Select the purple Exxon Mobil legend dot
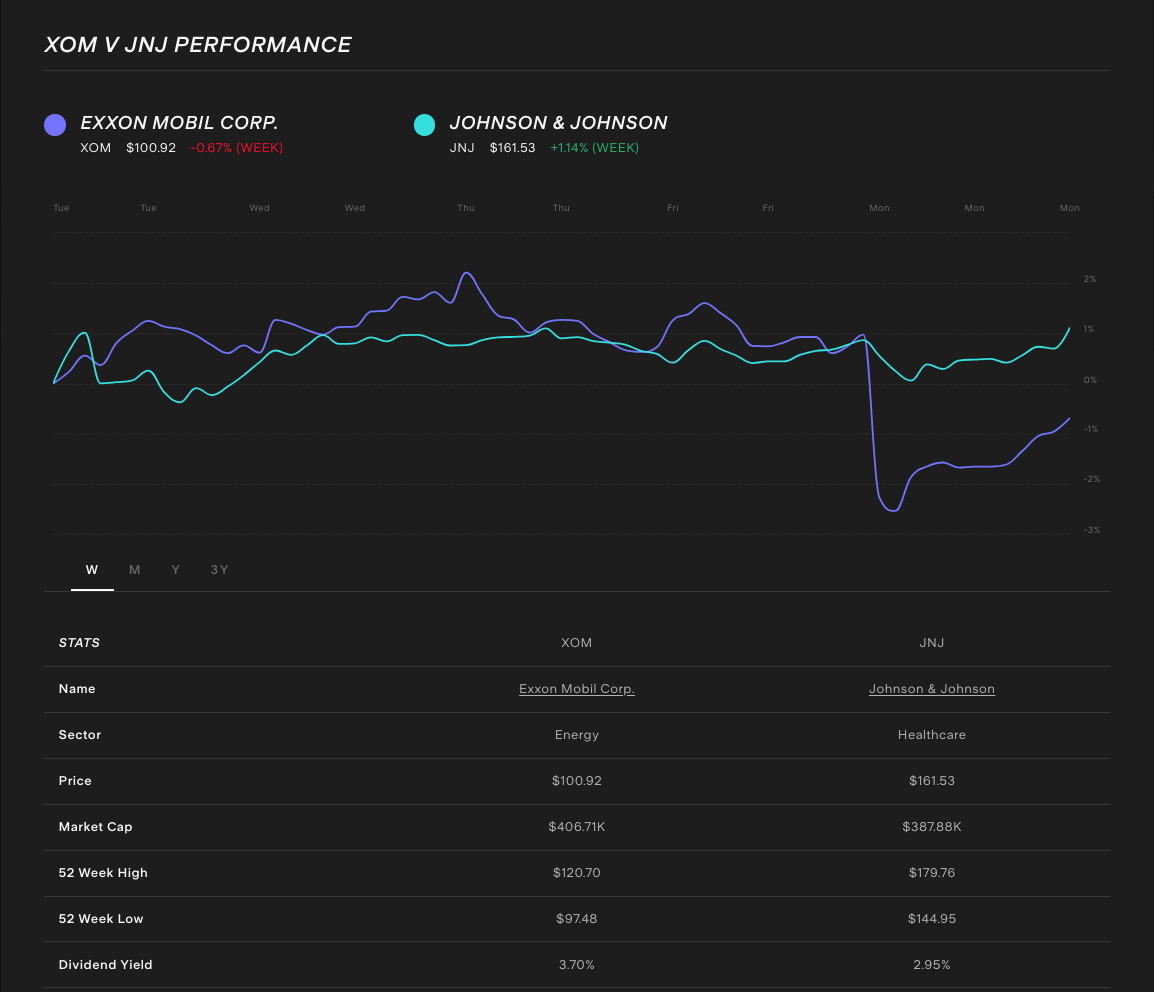This screenshot has width=1154, height=992. (55, 124)
